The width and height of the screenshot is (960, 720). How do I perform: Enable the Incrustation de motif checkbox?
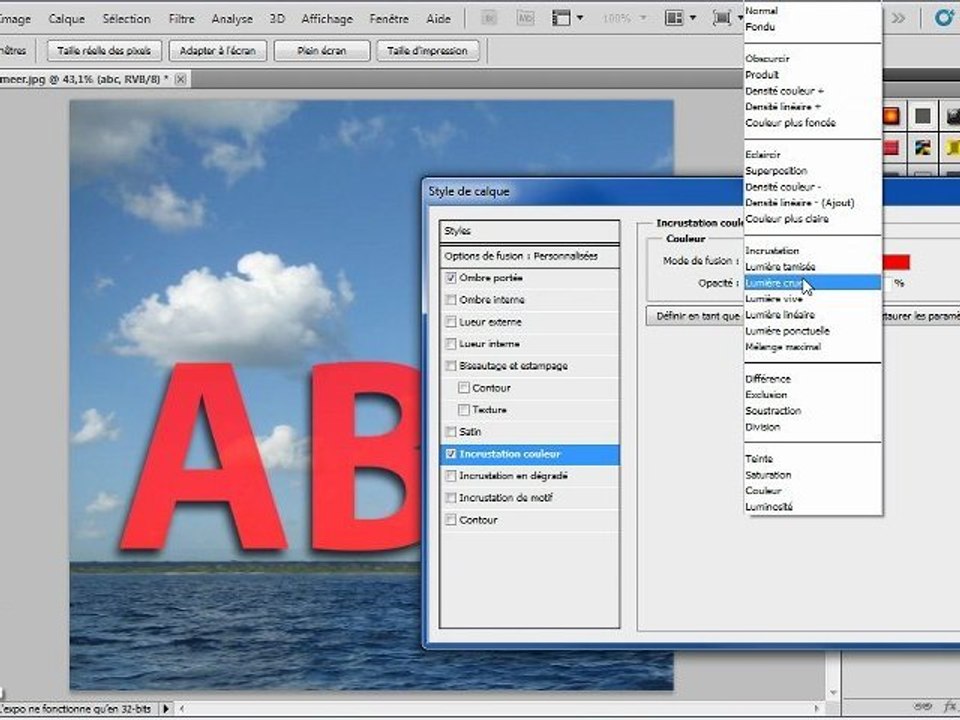click(x=451, y=498)
